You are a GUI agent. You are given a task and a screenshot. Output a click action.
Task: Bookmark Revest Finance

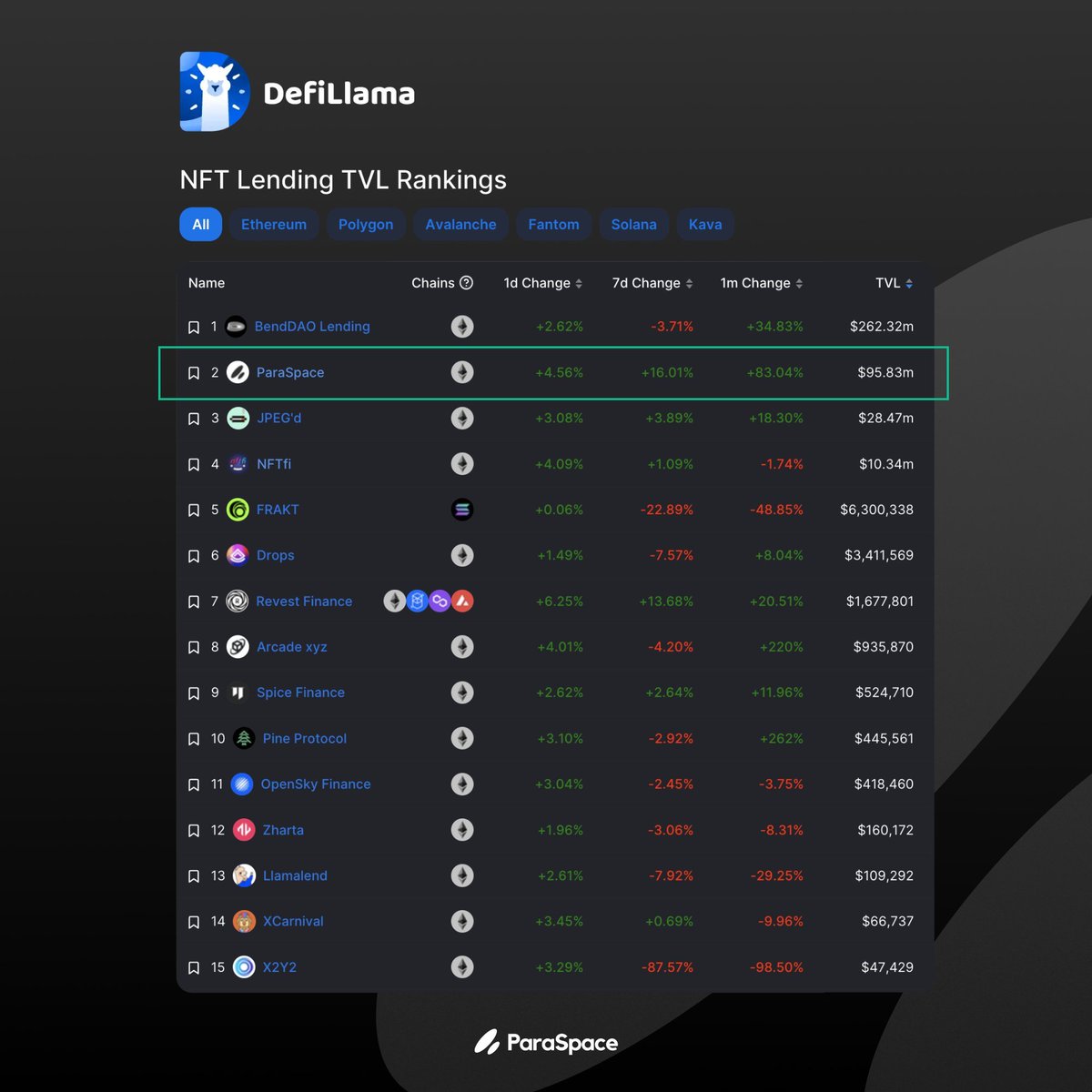tap(194, 602)
